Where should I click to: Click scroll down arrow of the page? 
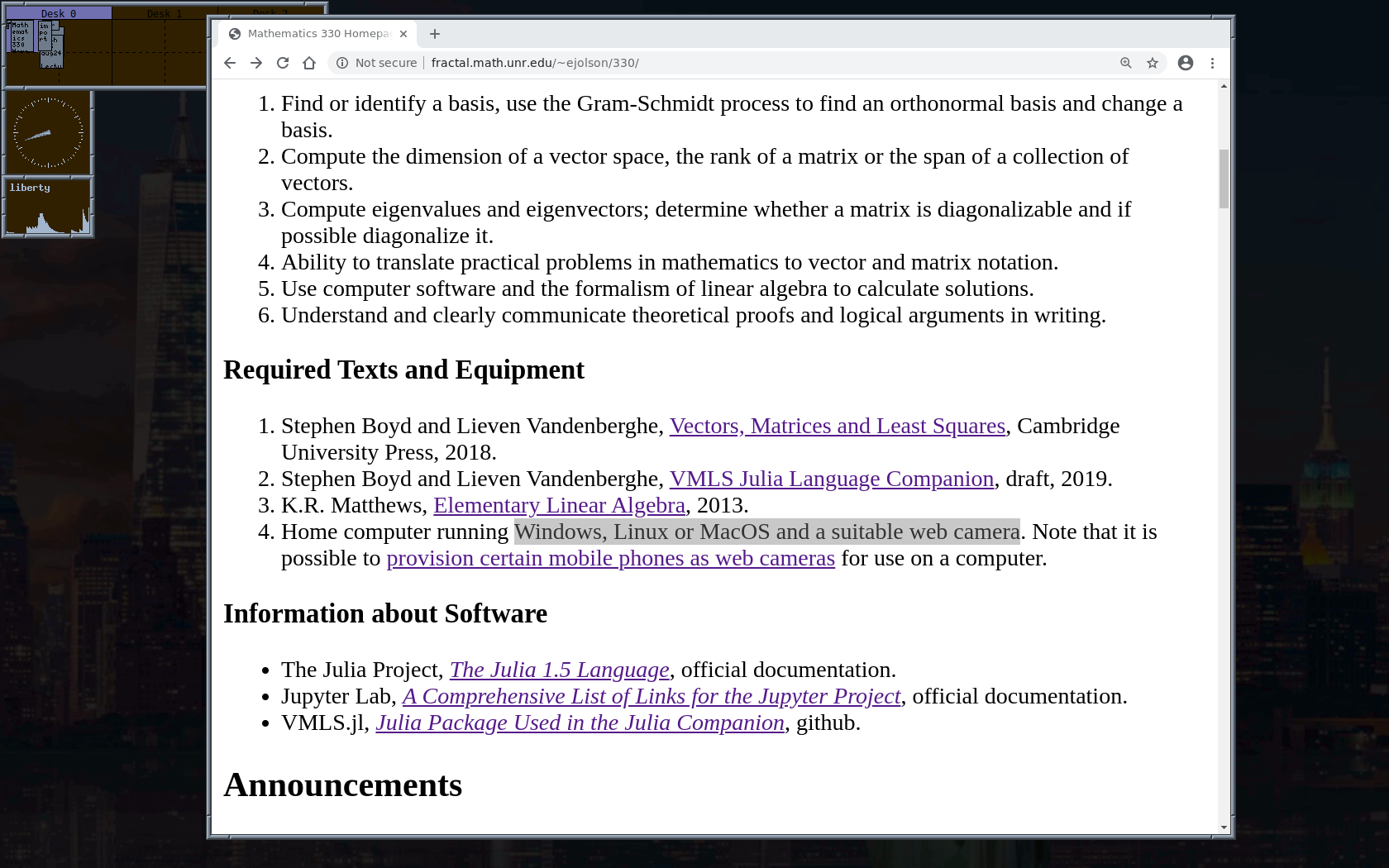[x=1224, y=827]
